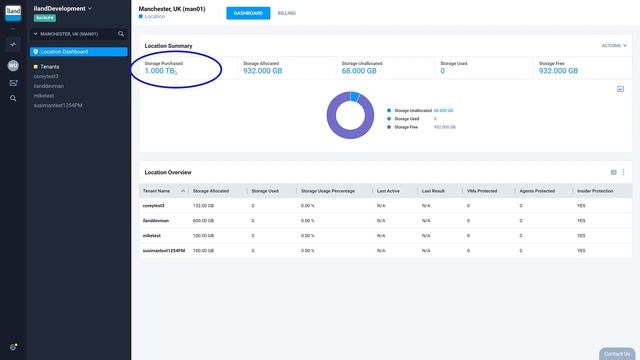Screen dimensions: 640x360
Task: Search within Manchester location list
Action: coord(121,34)
